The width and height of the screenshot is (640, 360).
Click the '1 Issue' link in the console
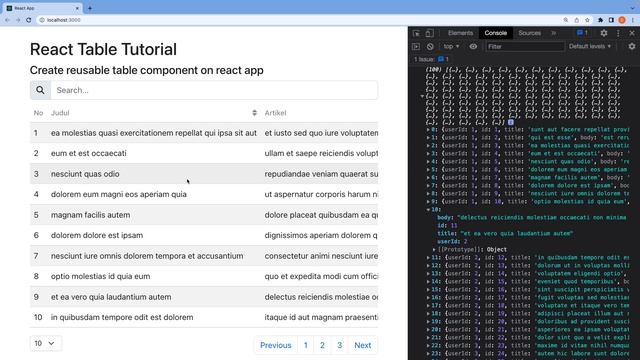pos(431,59)
